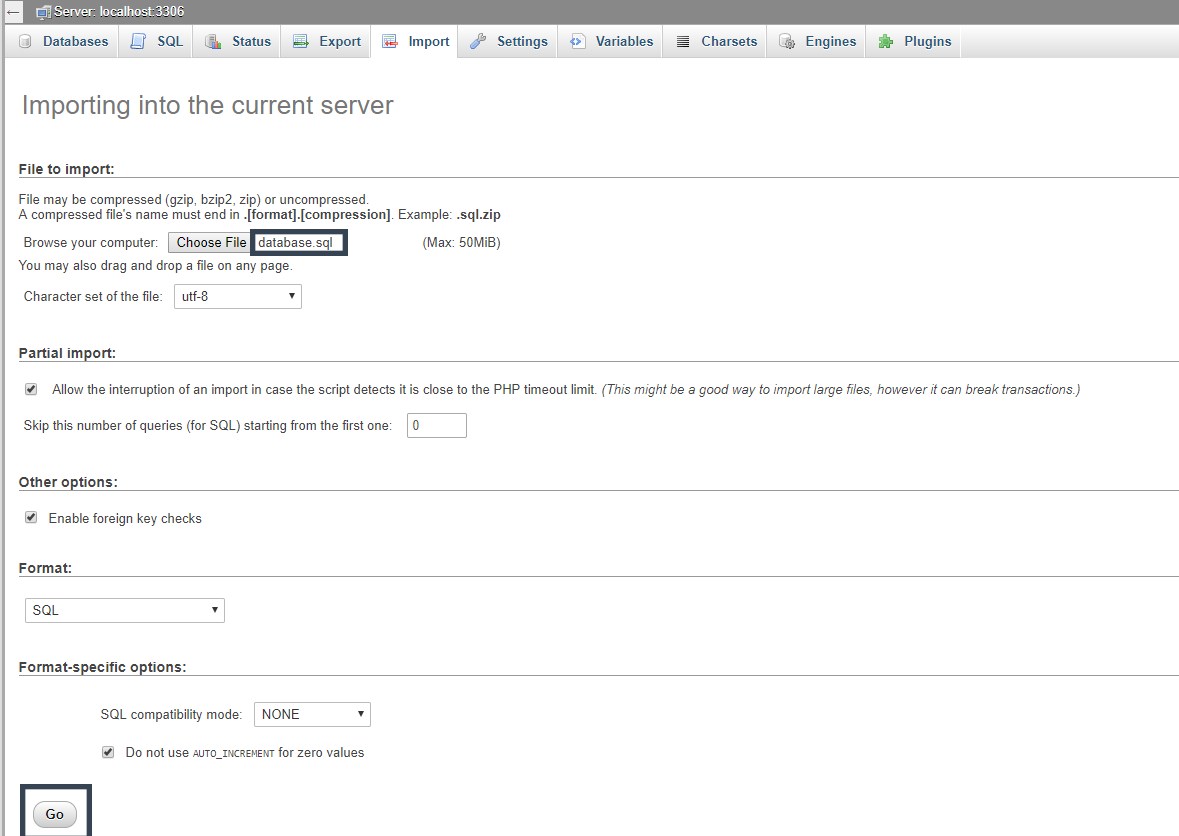Viewport: 1179px width, 836px height.
Task: Click the green Plugins puzzle icon
Action: [886, 41]
